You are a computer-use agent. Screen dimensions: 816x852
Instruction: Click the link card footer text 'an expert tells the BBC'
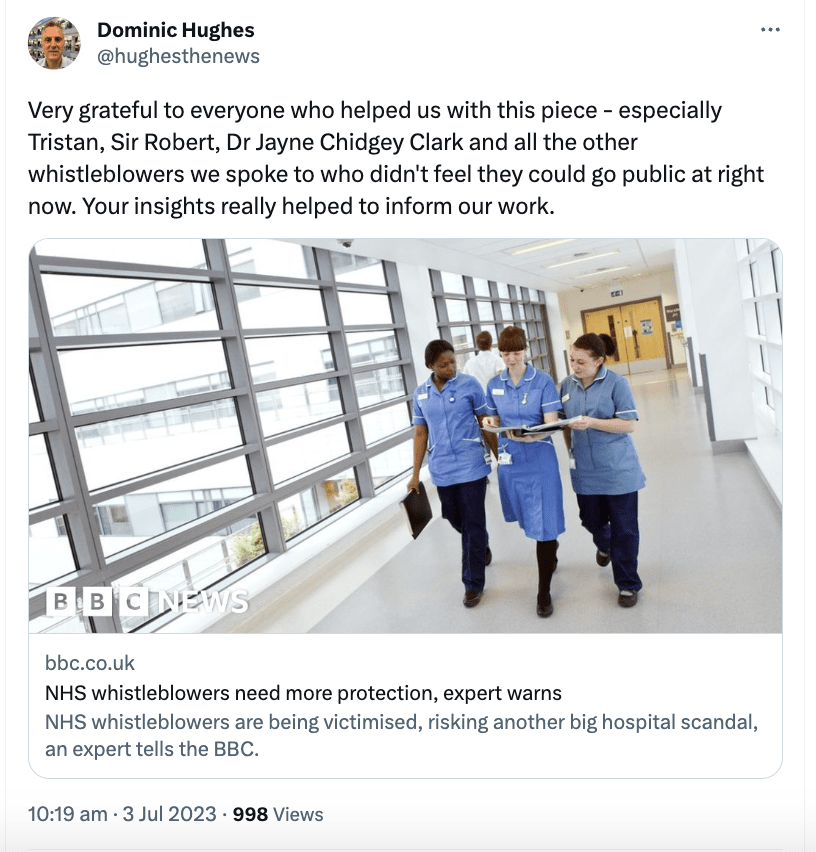(152, 749)
